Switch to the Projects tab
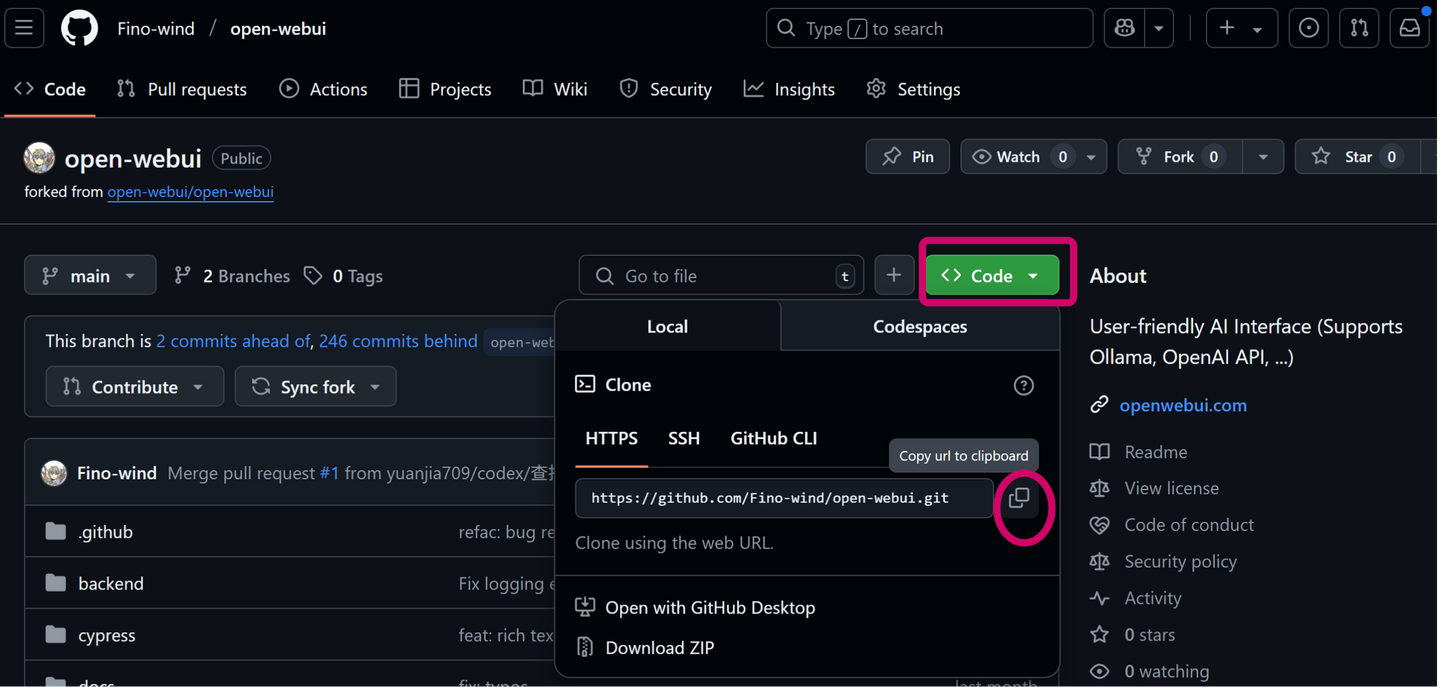1440x687 pixels. pos(445,89)
